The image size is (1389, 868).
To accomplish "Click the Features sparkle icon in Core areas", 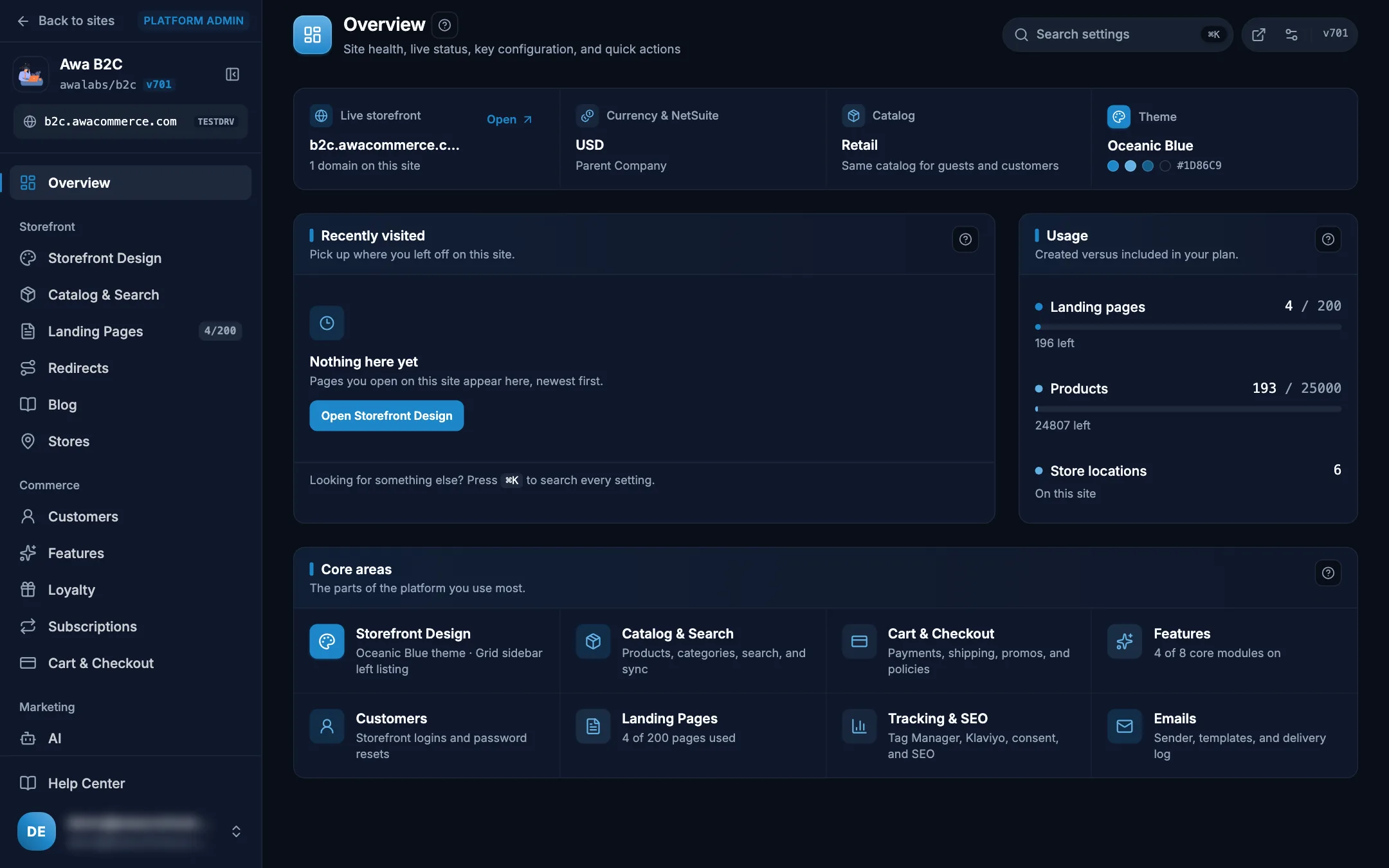I will tap(1125, 642).
